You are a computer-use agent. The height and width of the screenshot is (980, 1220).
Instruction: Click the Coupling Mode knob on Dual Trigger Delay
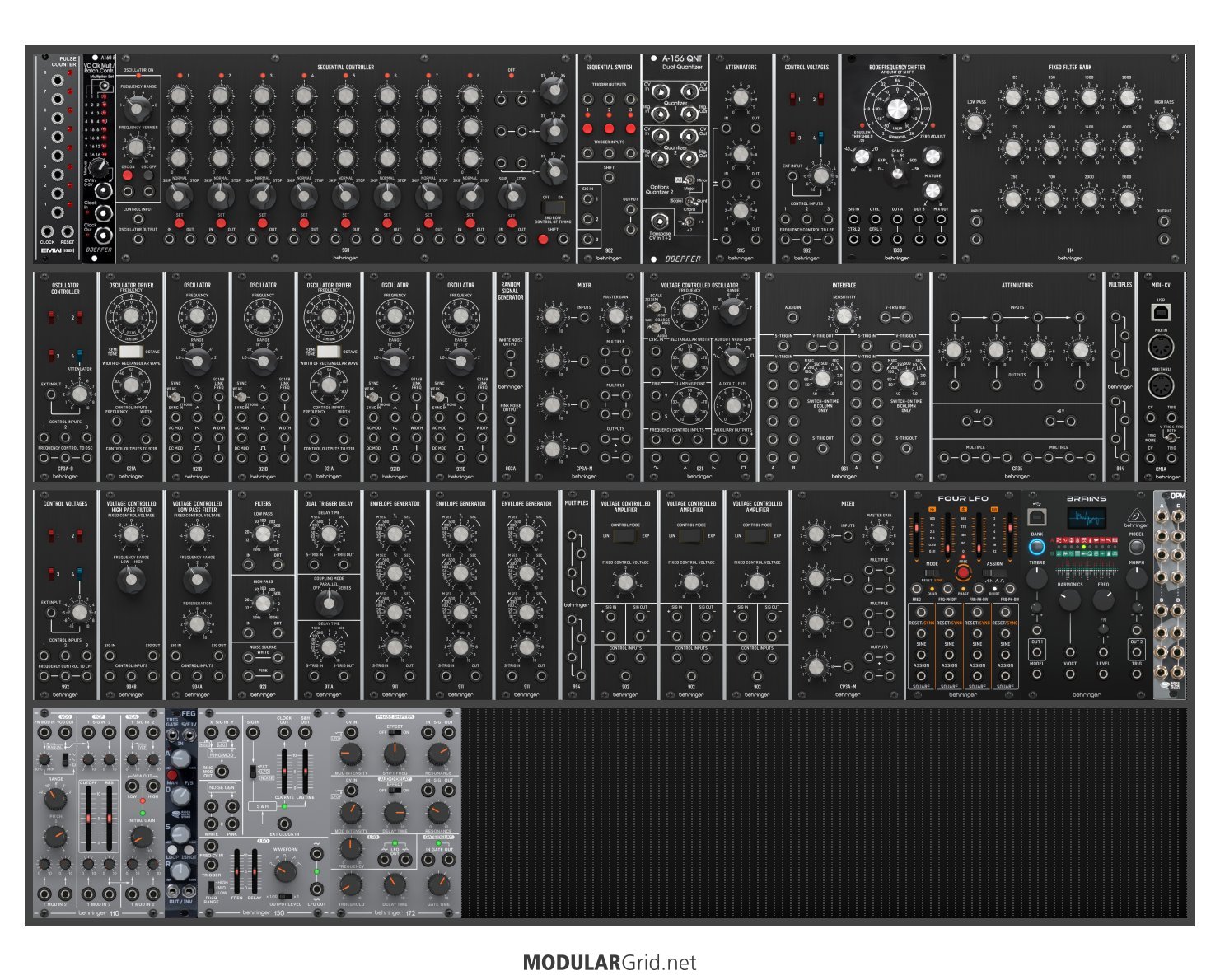point(329,603)
